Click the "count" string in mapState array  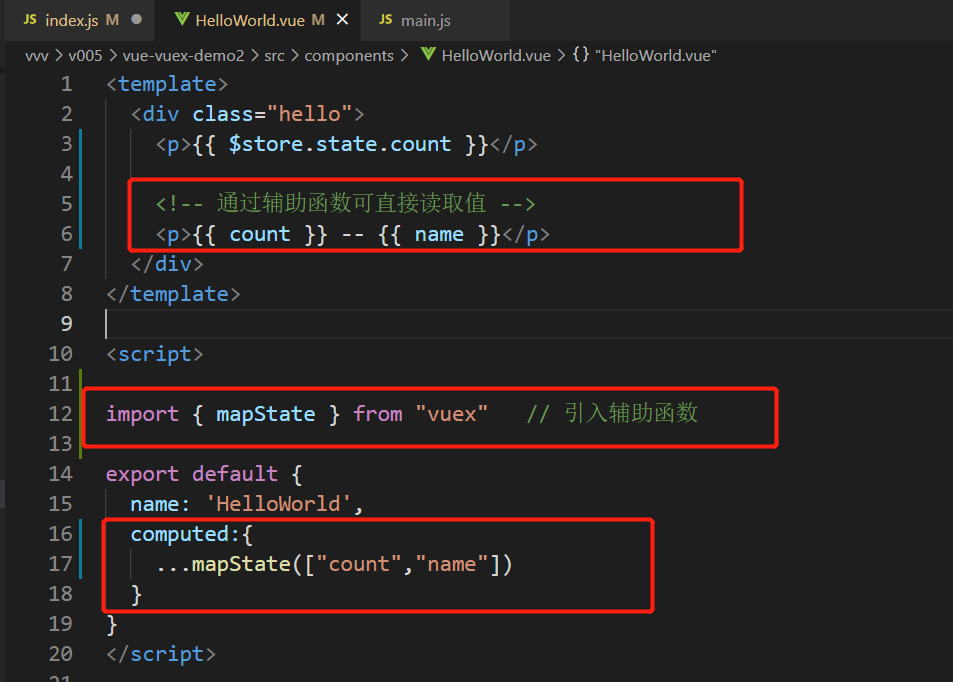(359, 563)
